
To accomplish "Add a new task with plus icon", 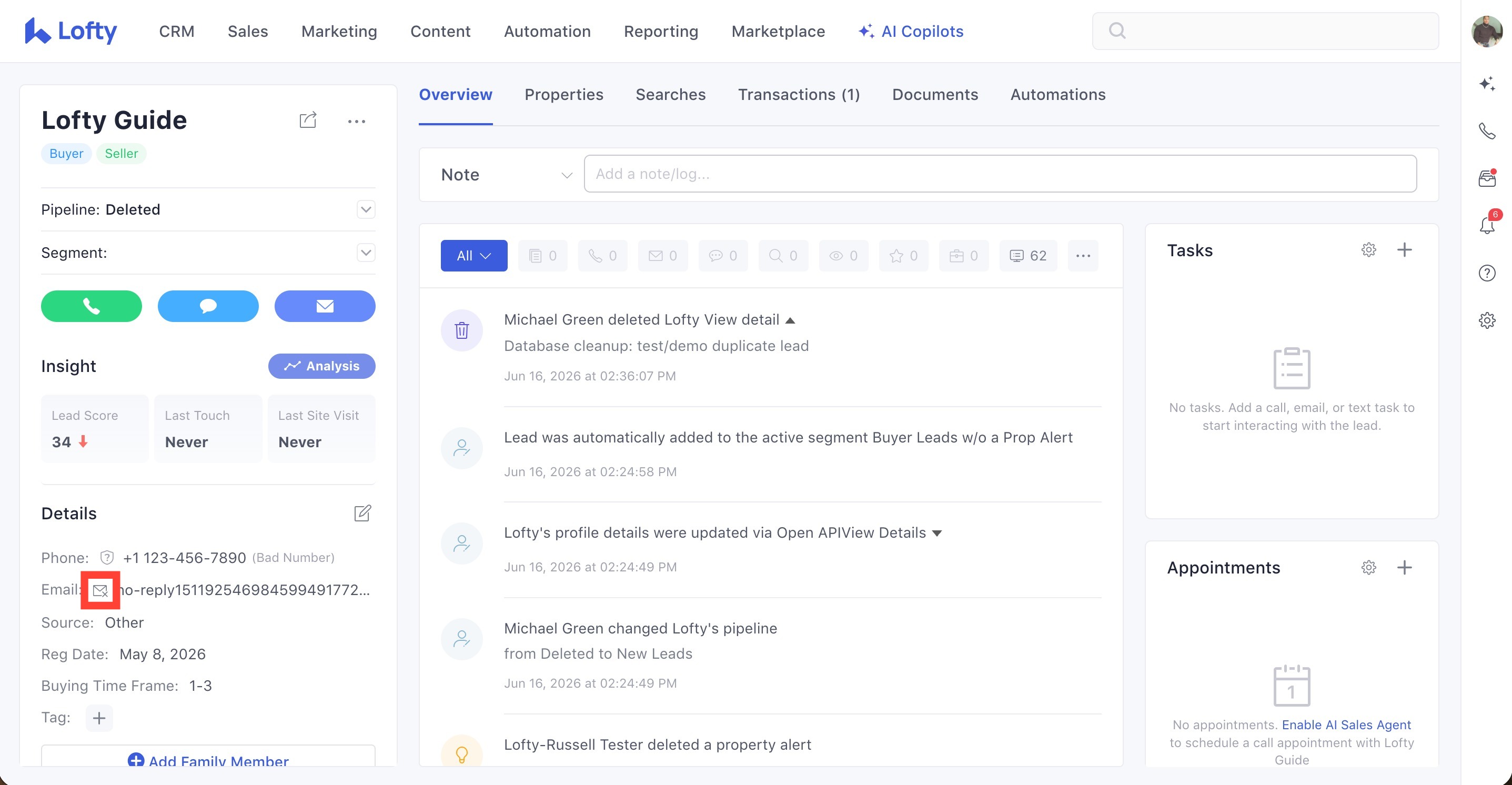I will [1404, 249].
